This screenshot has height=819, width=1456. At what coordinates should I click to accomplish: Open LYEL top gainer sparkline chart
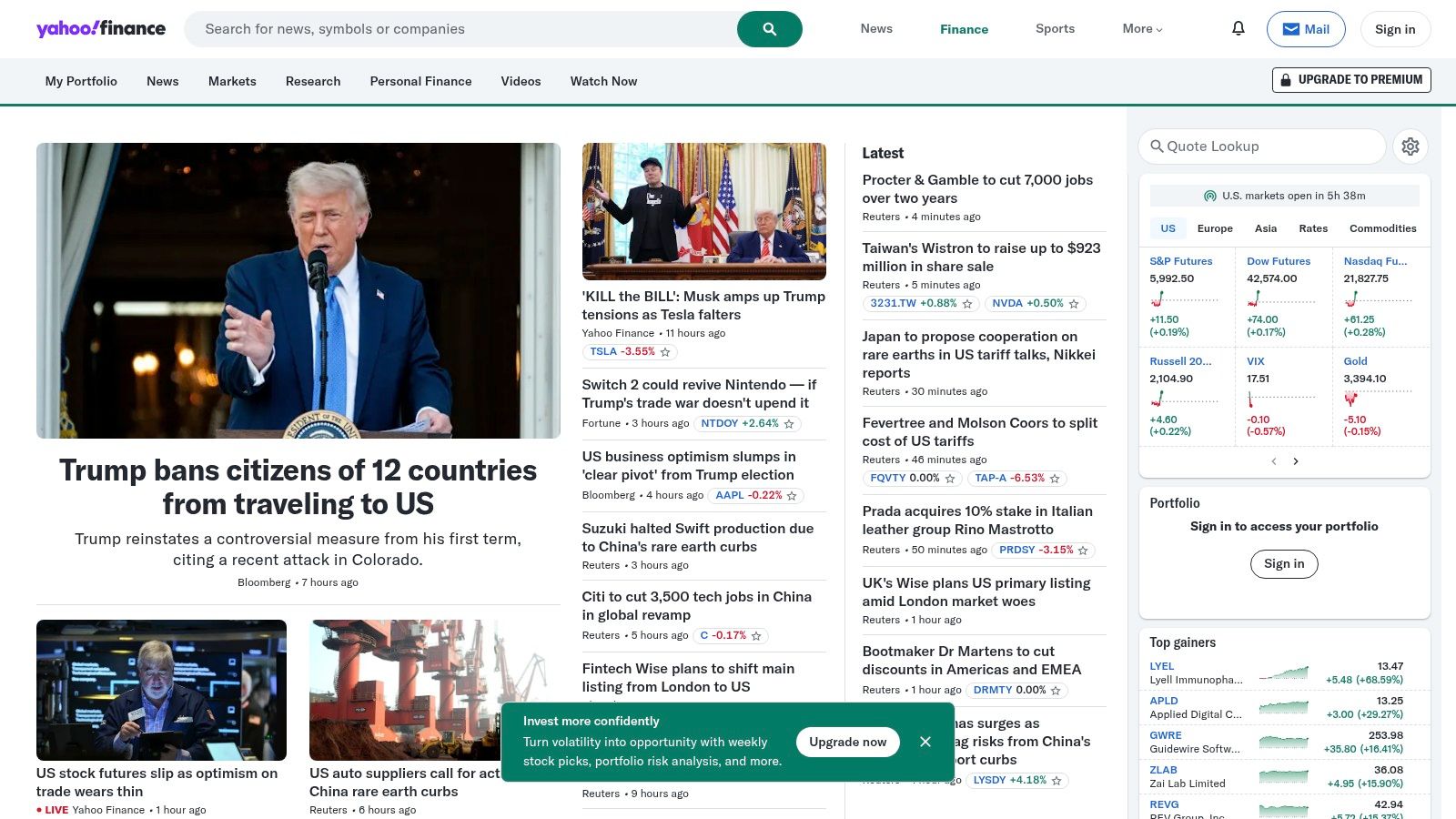pos(1283,673)
